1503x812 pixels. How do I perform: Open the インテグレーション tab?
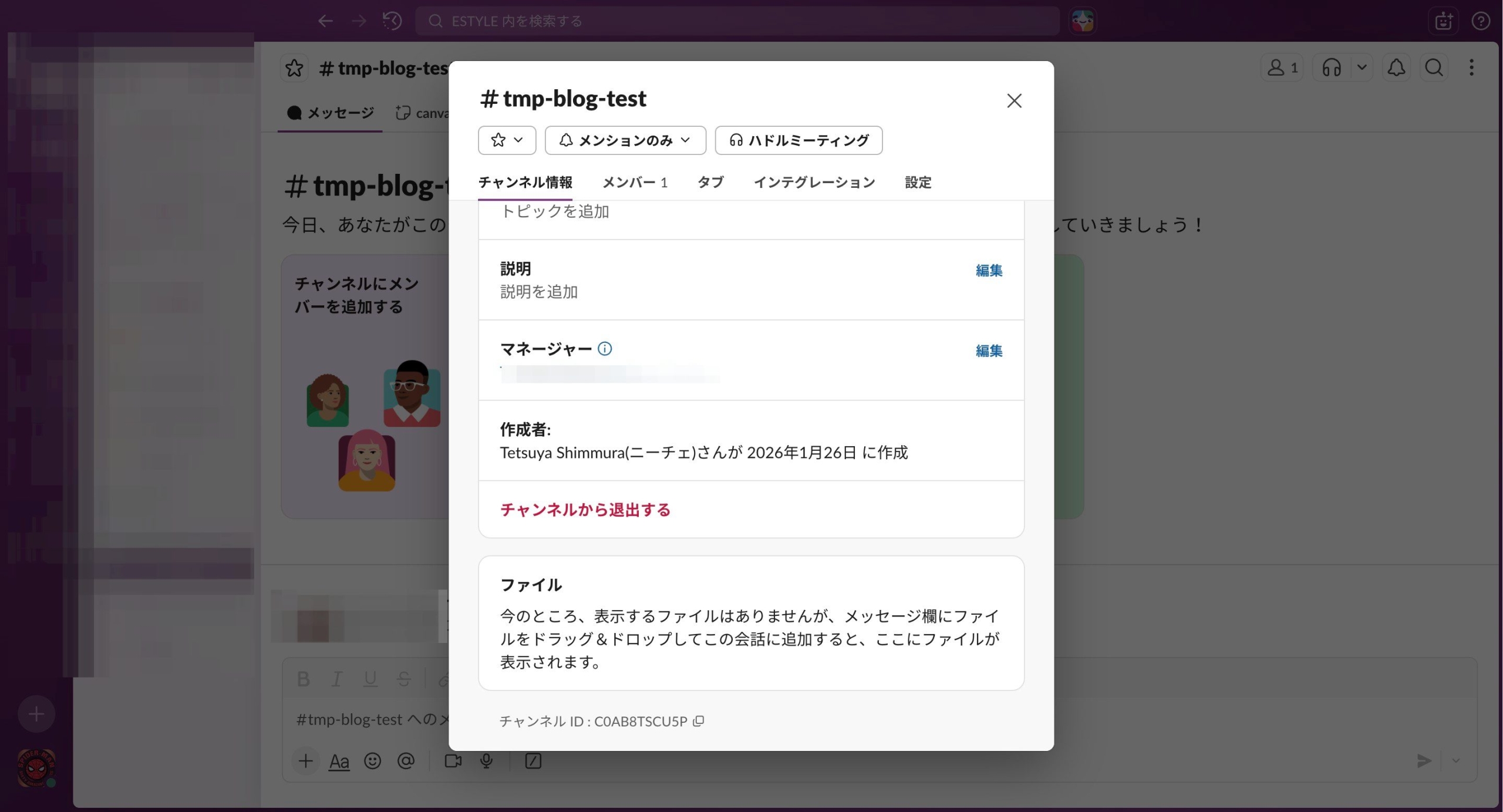[x=814, y=183]
